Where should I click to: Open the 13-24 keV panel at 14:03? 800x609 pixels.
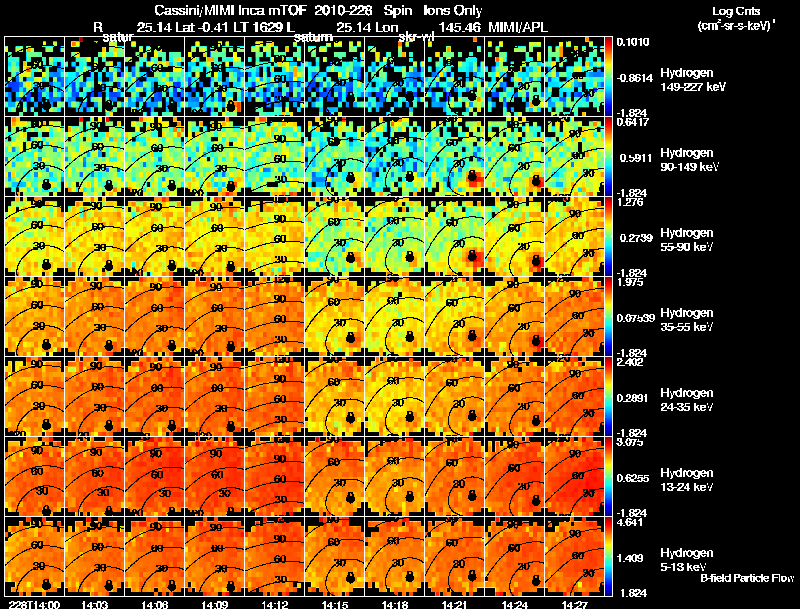[x=94, y=477]
